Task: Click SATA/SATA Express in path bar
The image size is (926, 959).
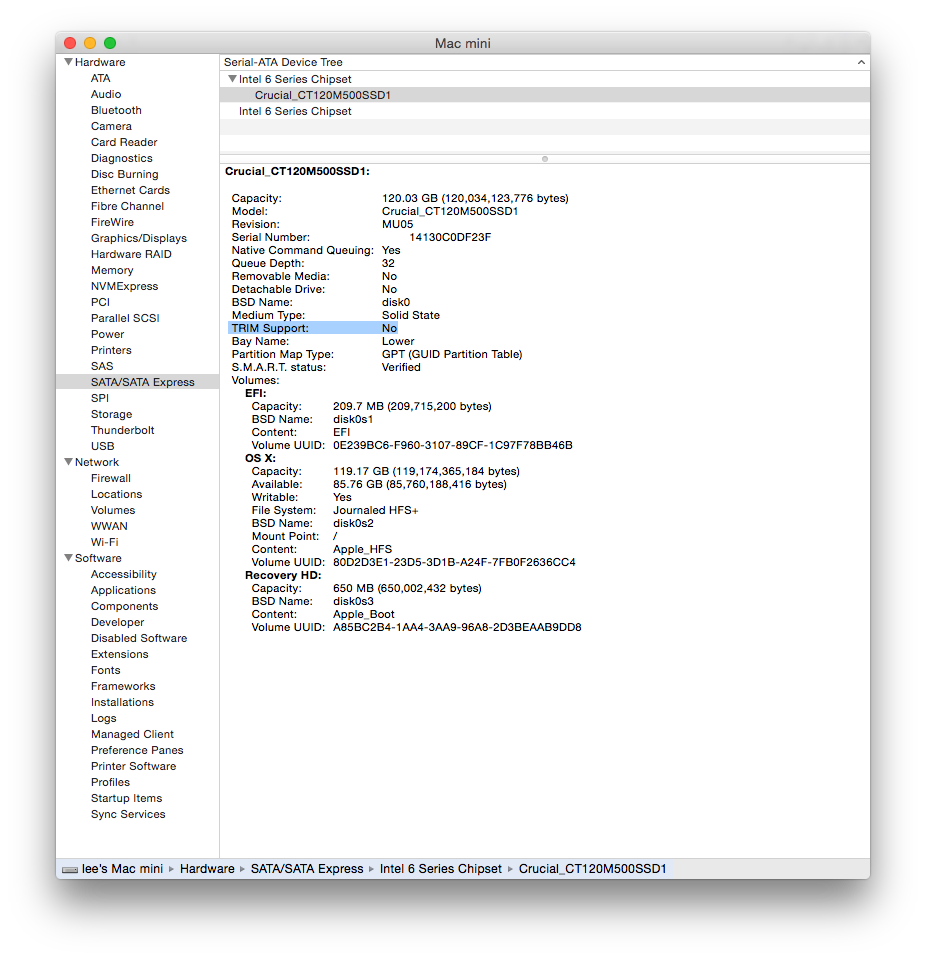Action: 307,869
